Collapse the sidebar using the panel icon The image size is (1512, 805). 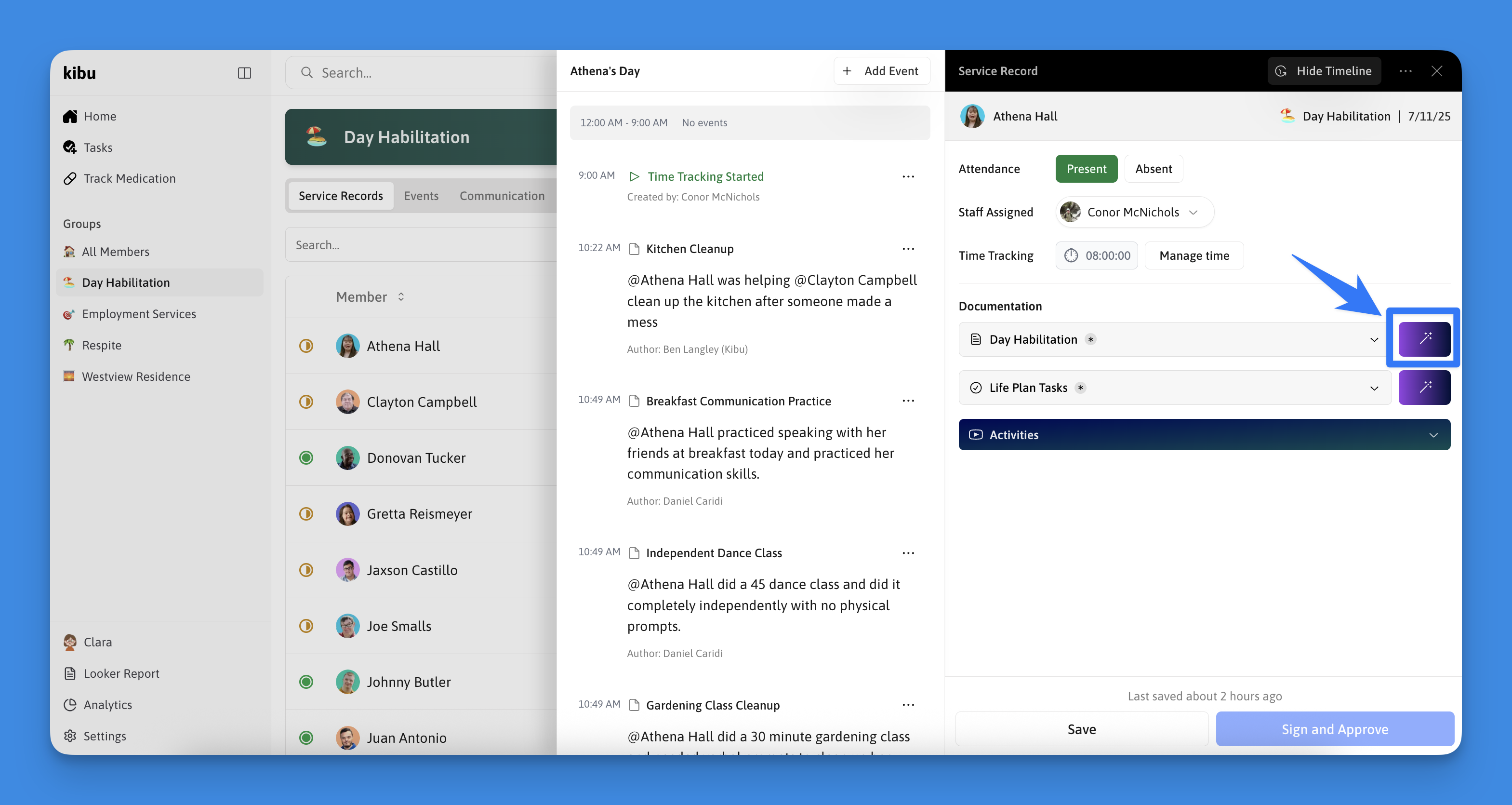tap(244, 73)
